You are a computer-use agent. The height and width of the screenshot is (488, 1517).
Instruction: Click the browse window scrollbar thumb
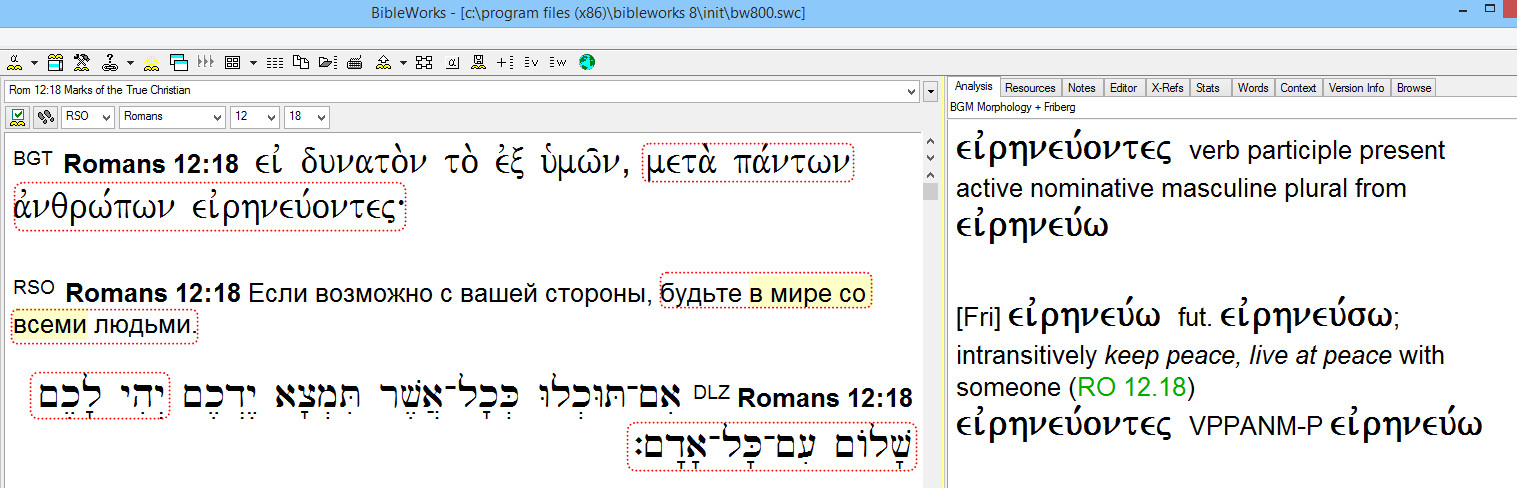point(930,191)
